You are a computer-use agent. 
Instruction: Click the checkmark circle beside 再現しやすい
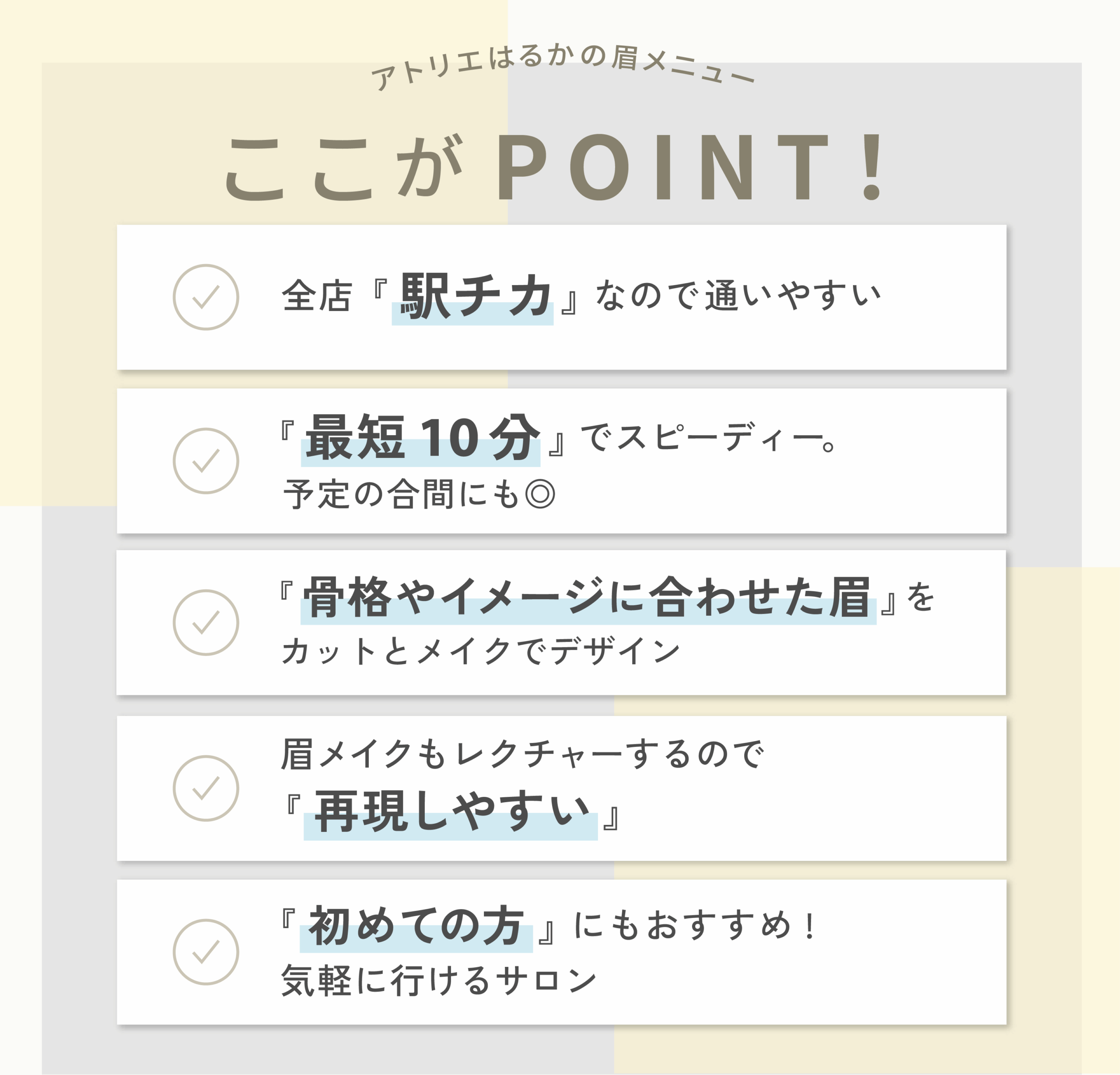[x=206, y=788]
